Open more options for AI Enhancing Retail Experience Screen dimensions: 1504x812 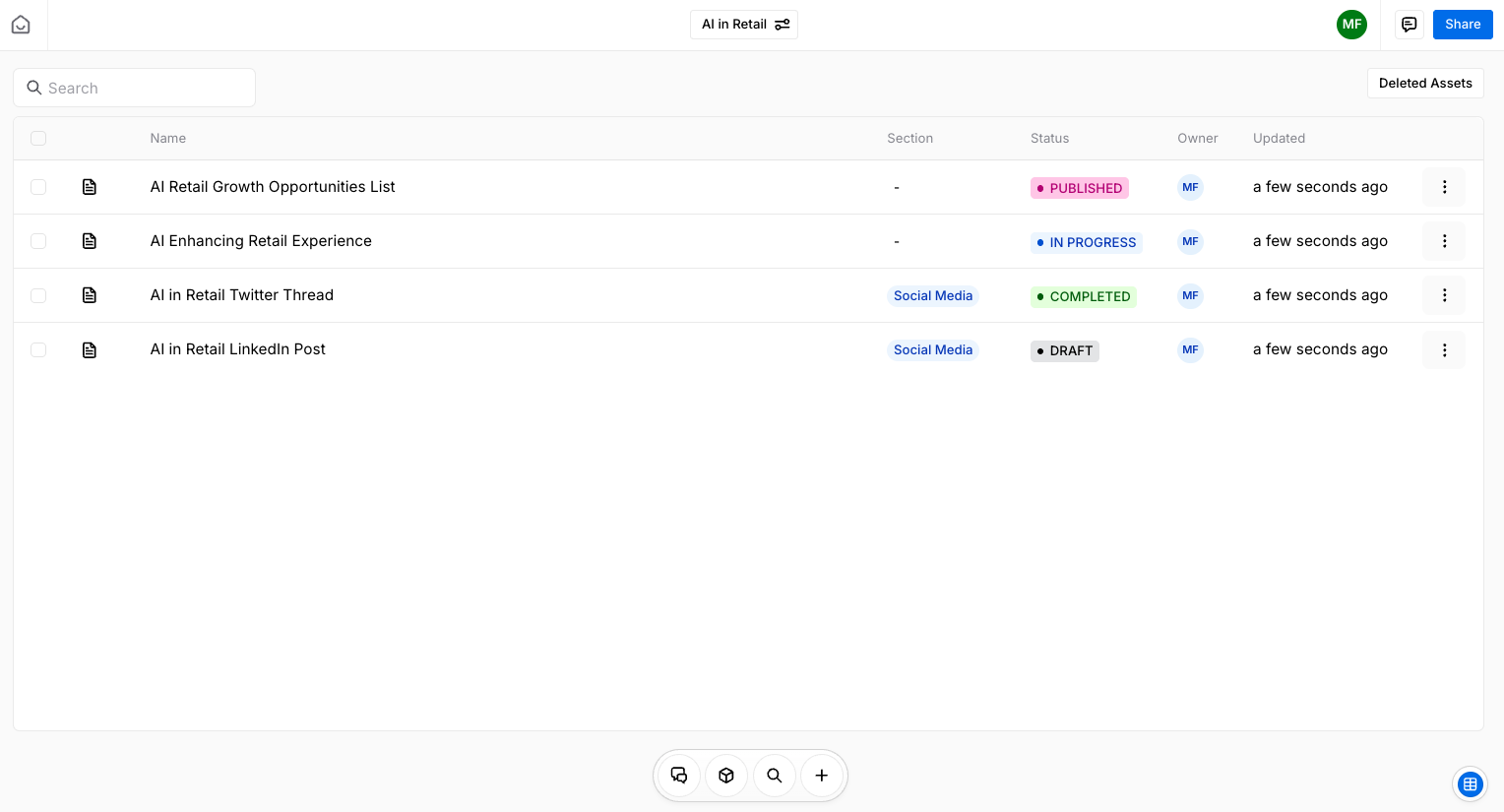click(x=1444, y=241)
